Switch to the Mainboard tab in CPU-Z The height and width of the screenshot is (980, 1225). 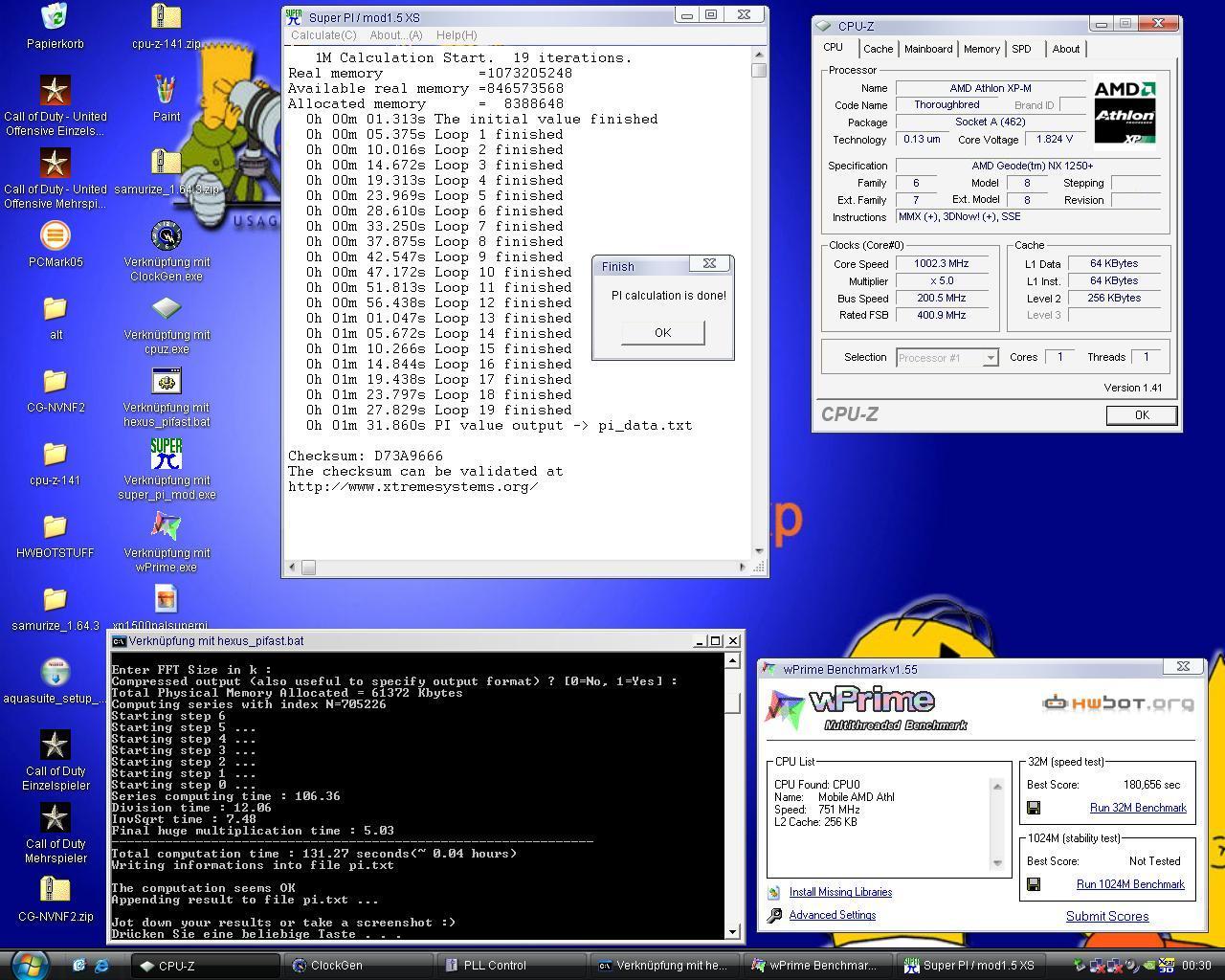pos(928,49)
